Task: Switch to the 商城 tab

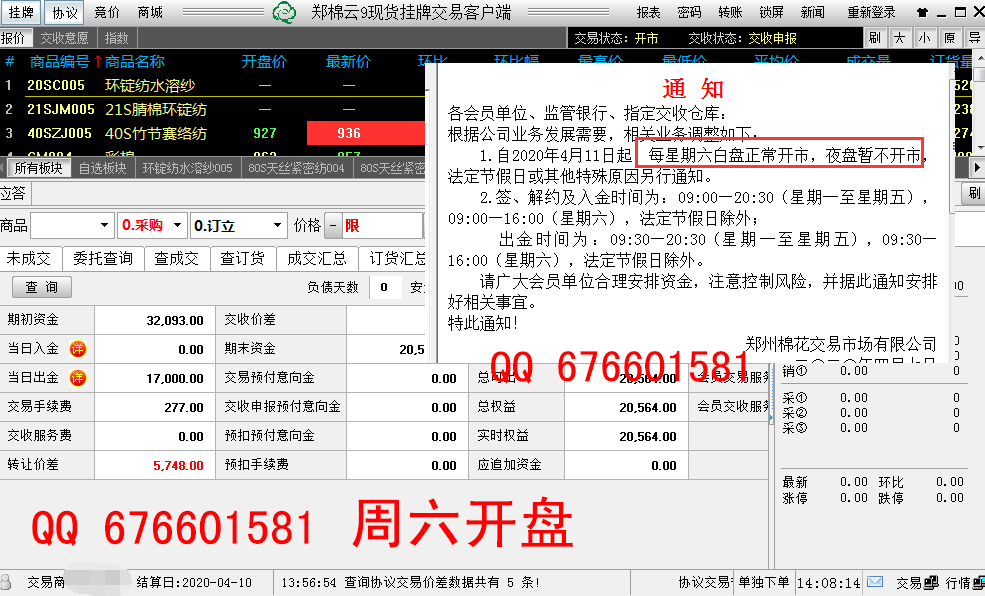Action: pos(150,13)
